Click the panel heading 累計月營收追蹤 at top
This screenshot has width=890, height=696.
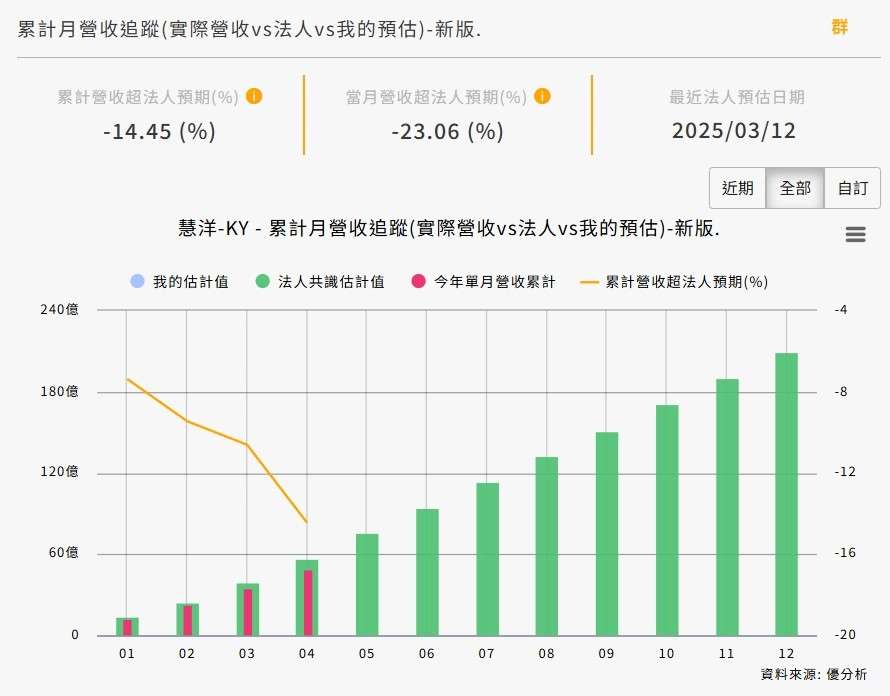point(249,29)
